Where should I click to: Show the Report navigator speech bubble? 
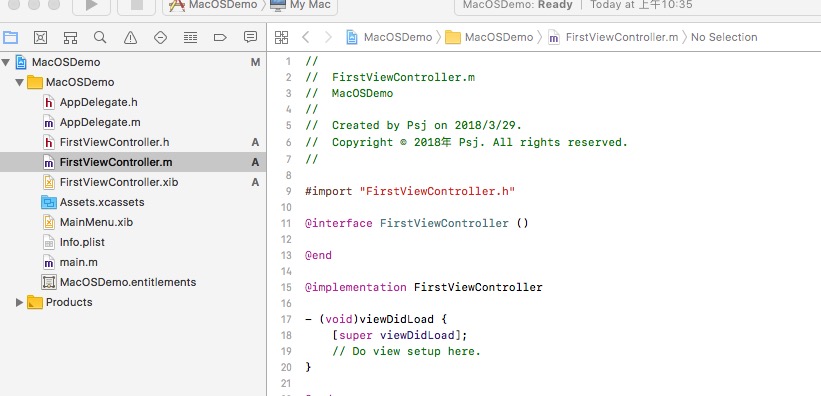pyautogui.click(x=250, y=37)
